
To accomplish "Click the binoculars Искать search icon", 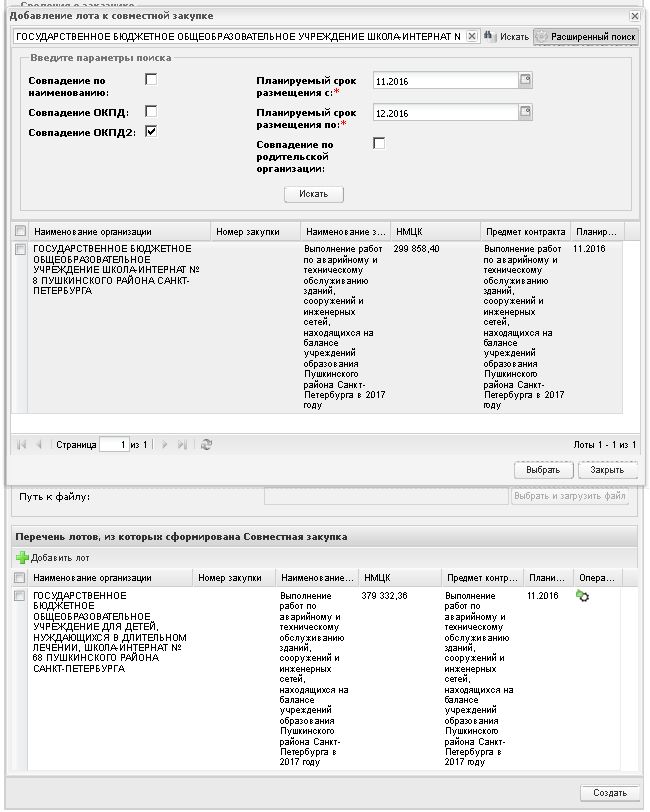I will click(x=488, y=36).
